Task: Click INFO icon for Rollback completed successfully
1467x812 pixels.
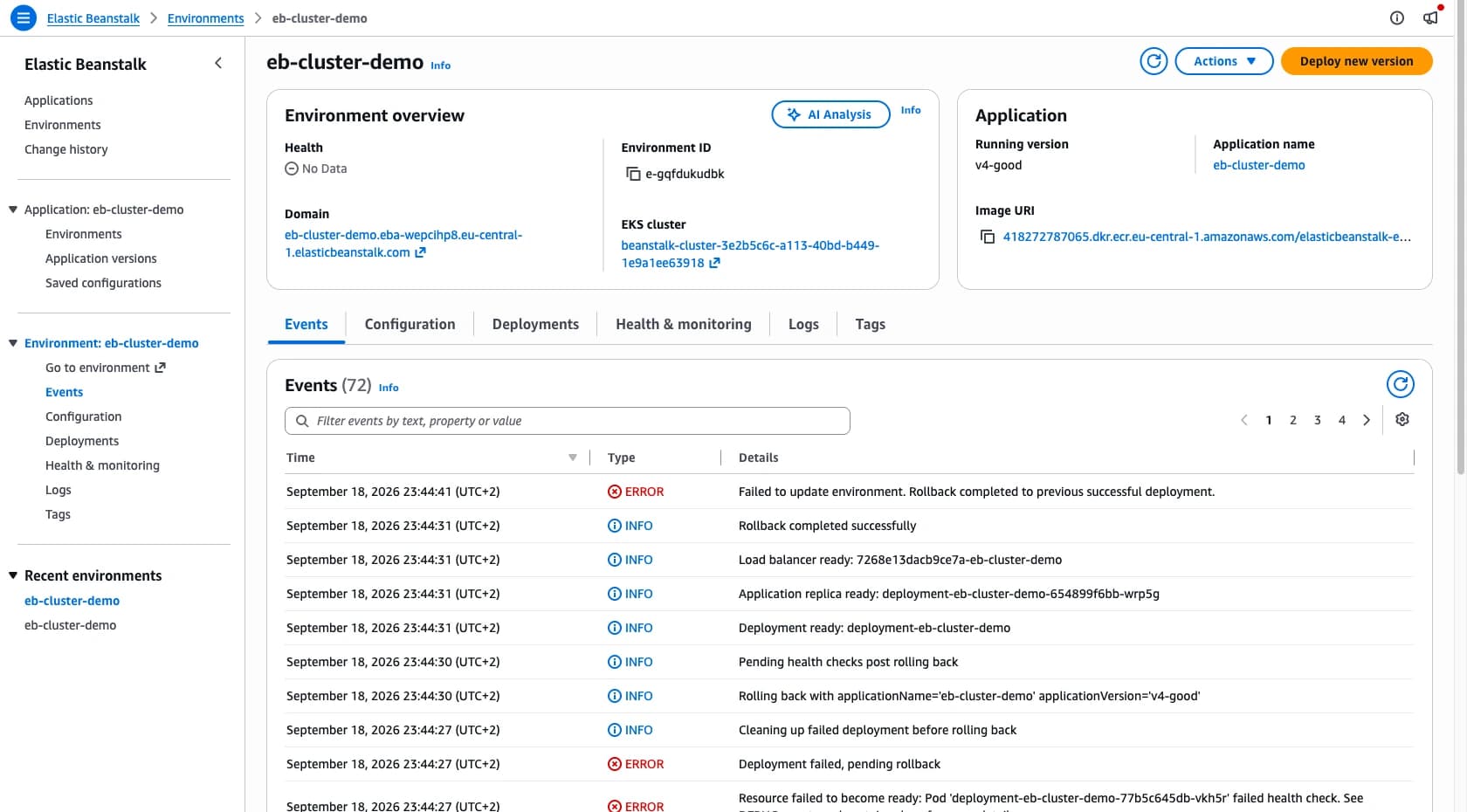Action: (615, 526)
